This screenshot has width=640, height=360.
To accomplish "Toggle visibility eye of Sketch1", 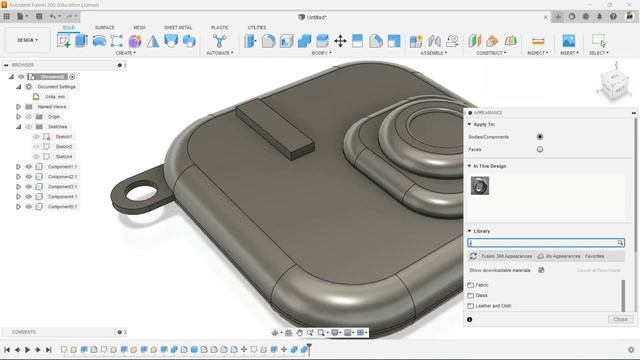I will coord(36,137).
